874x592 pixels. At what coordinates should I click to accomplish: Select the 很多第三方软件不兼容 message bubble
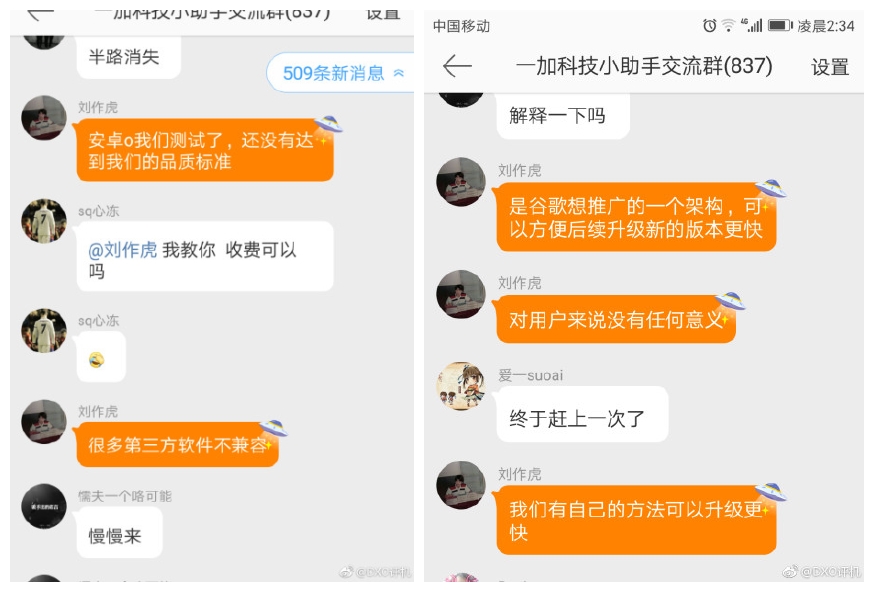click(x=177, y=445)
